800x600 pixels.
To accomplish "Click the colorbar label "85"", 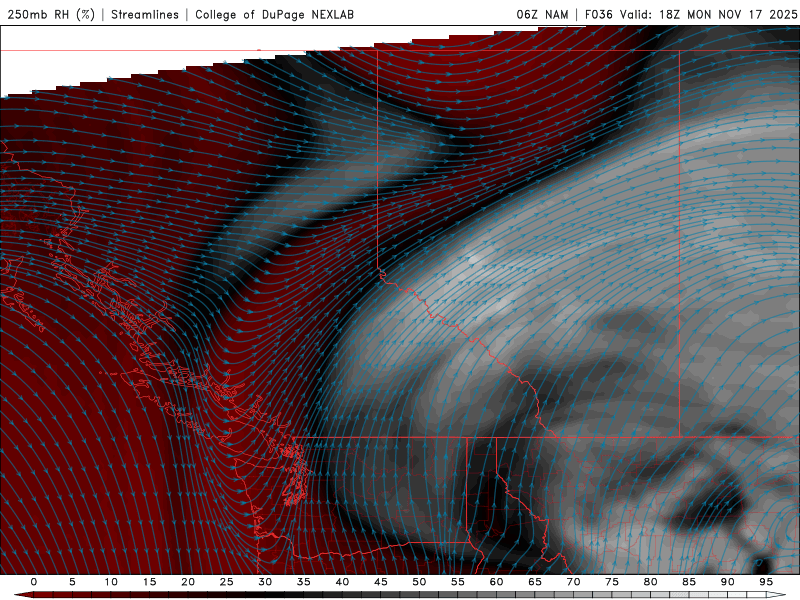I will tap(689, 582).
